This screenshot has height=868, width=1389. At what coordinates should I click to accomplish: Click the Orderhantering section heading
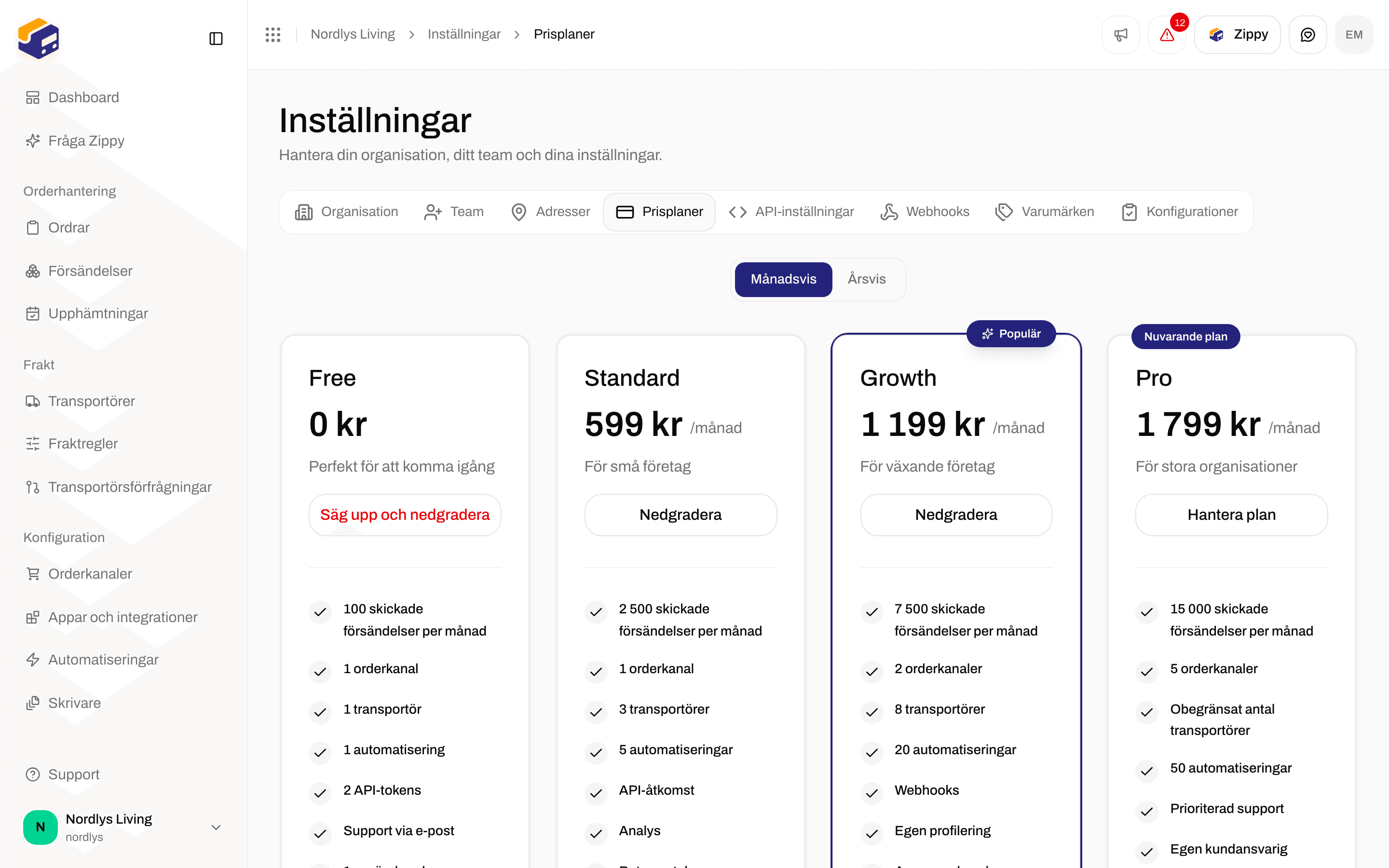(69, 191)
